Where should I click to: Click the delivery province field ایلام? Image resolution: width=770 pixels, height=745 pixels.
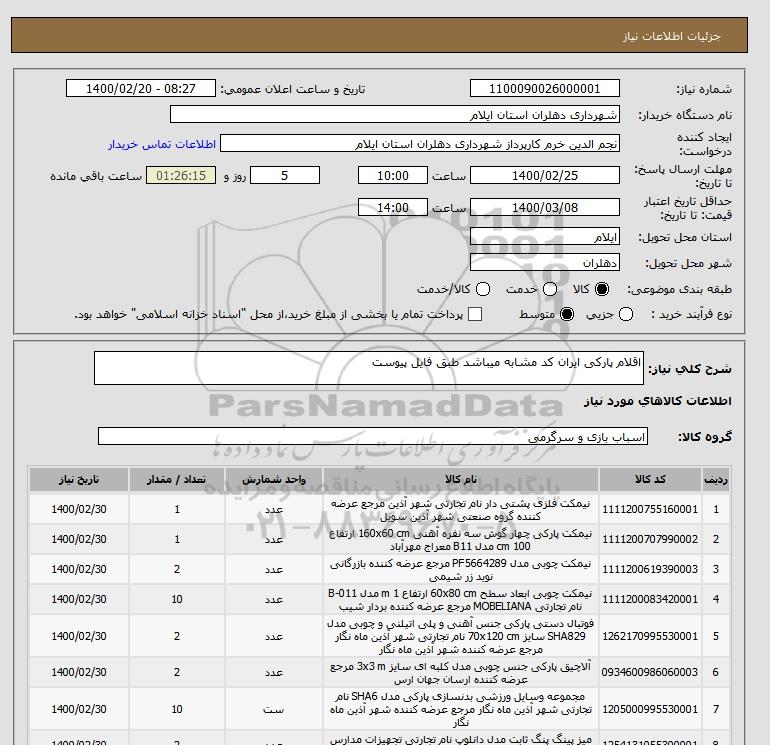(x=545, y=237)
